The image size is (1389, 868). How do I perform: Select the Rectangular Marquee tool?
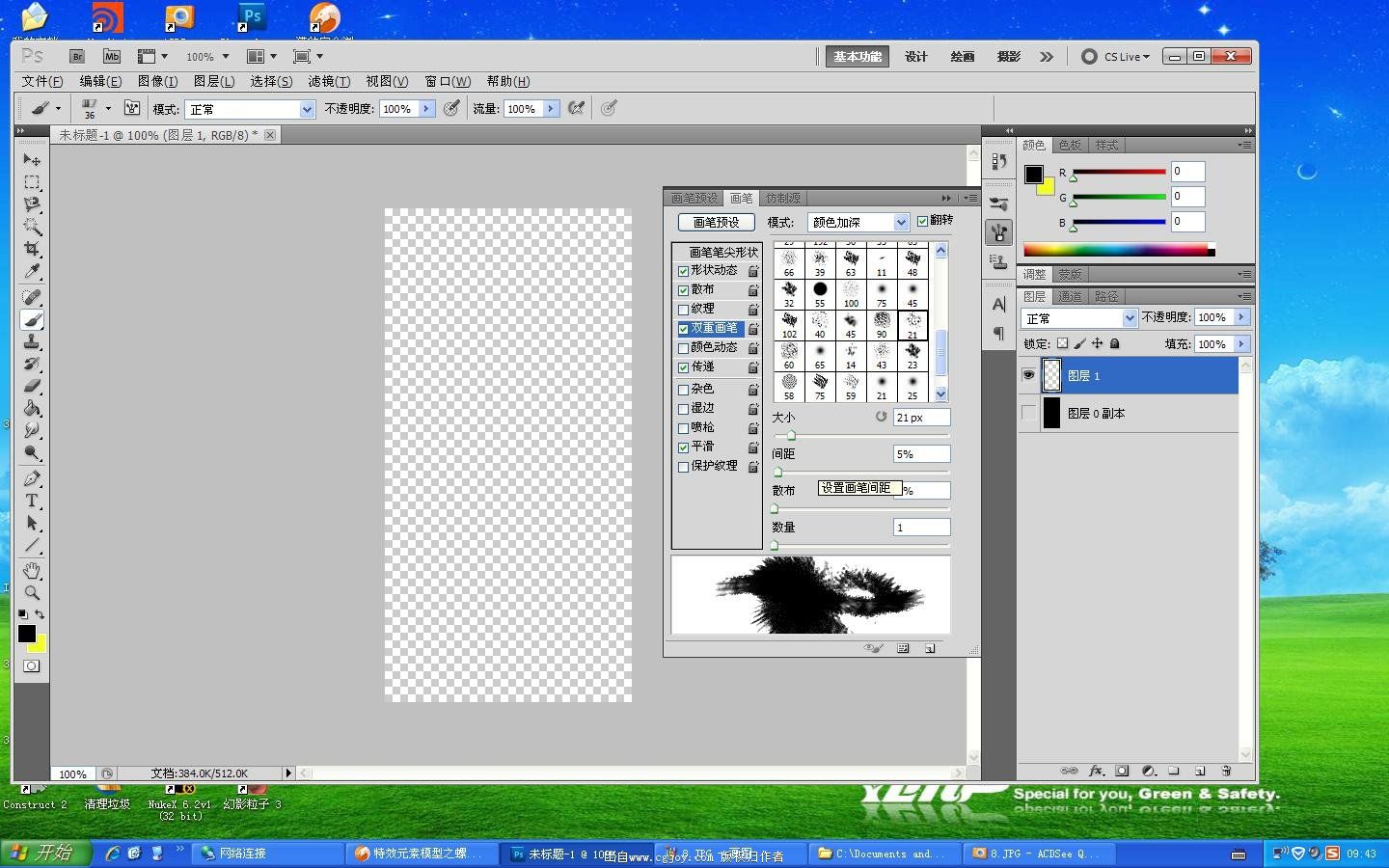click(32, 181)
